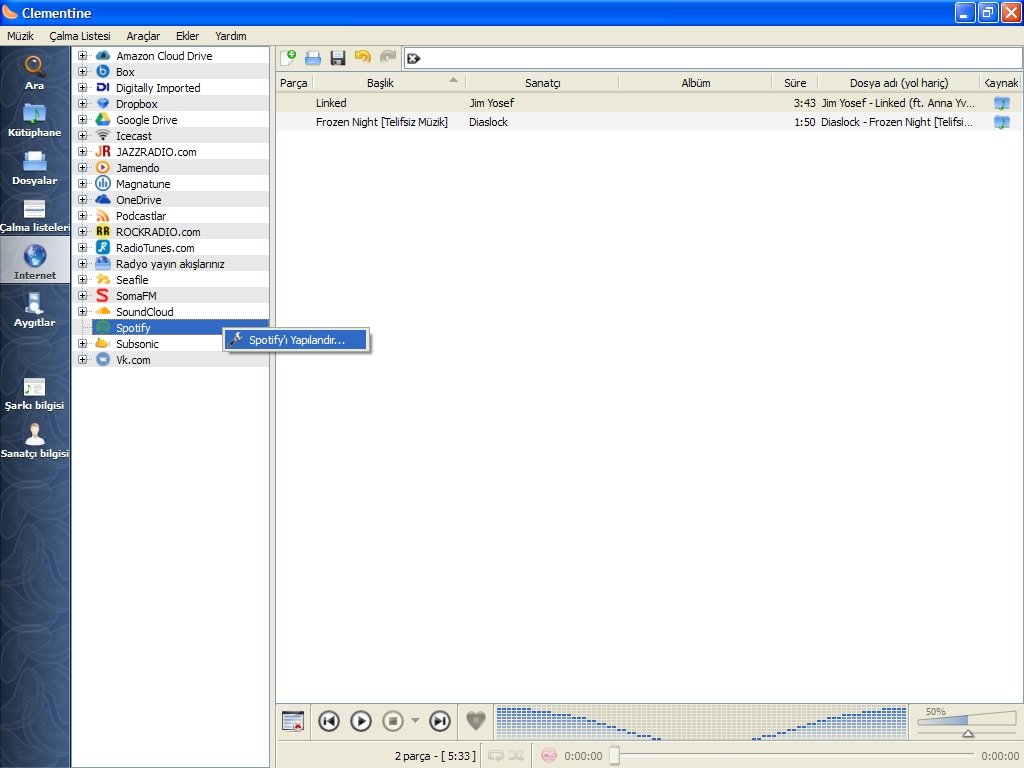Sort by the Süre column header

coord(795,83)
